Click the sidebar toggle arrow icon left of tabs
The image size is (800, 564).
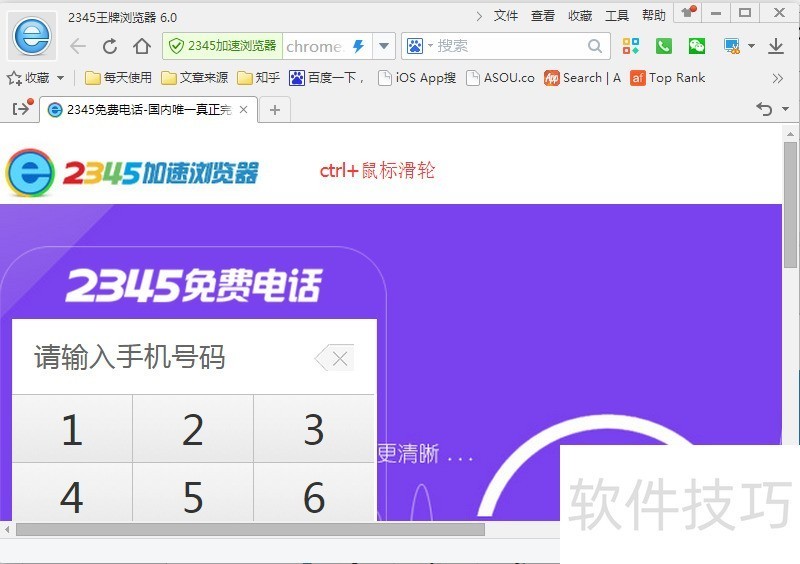pos(21,108)
